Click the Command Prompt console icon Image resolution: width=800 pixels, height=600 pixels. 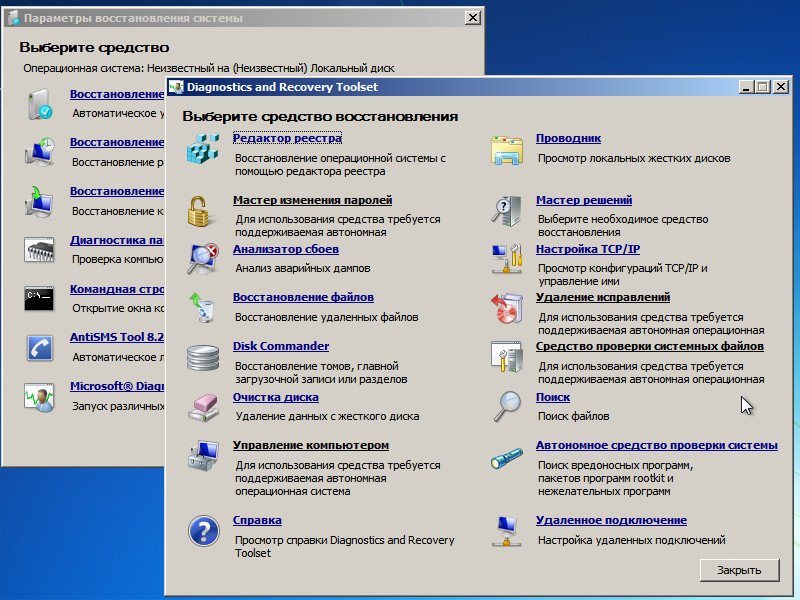coord(39,297)
